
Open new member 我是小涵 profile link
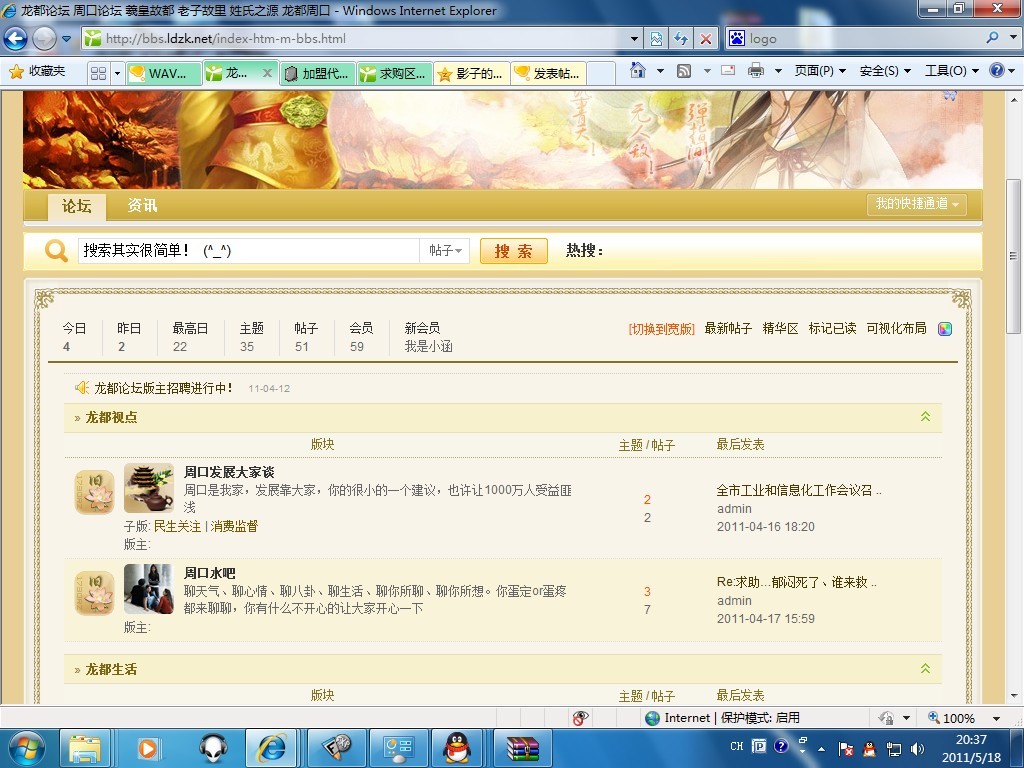click(428, 347)
